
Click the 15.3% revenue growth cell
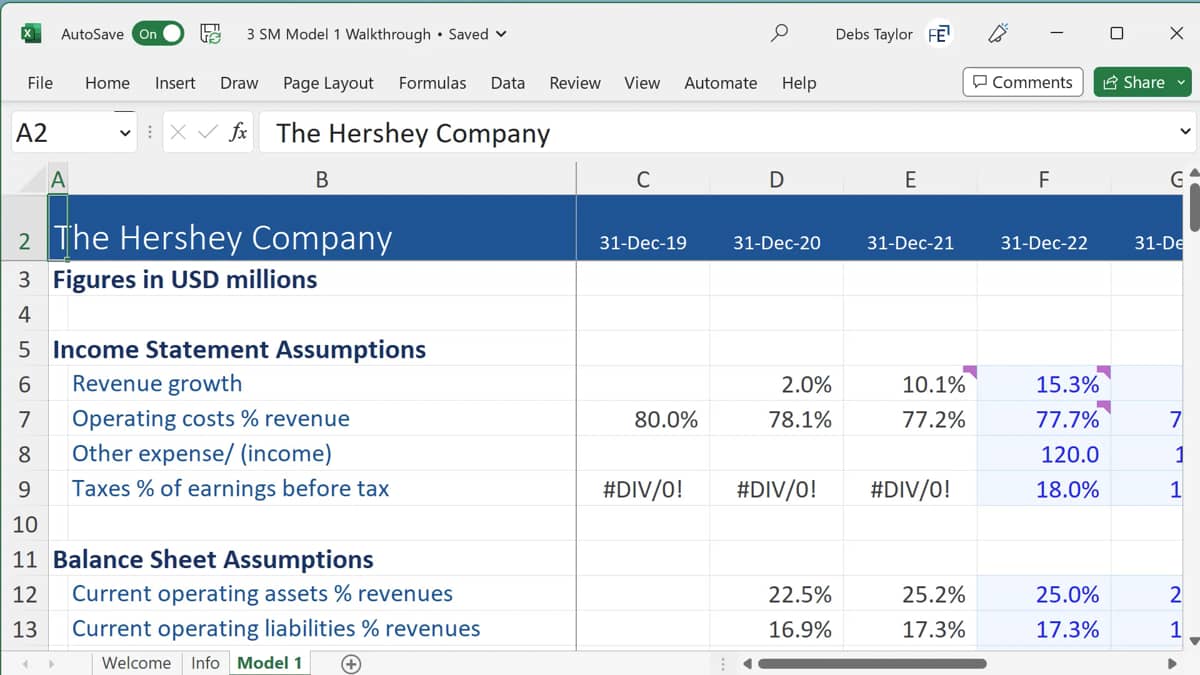[1044, 384]
